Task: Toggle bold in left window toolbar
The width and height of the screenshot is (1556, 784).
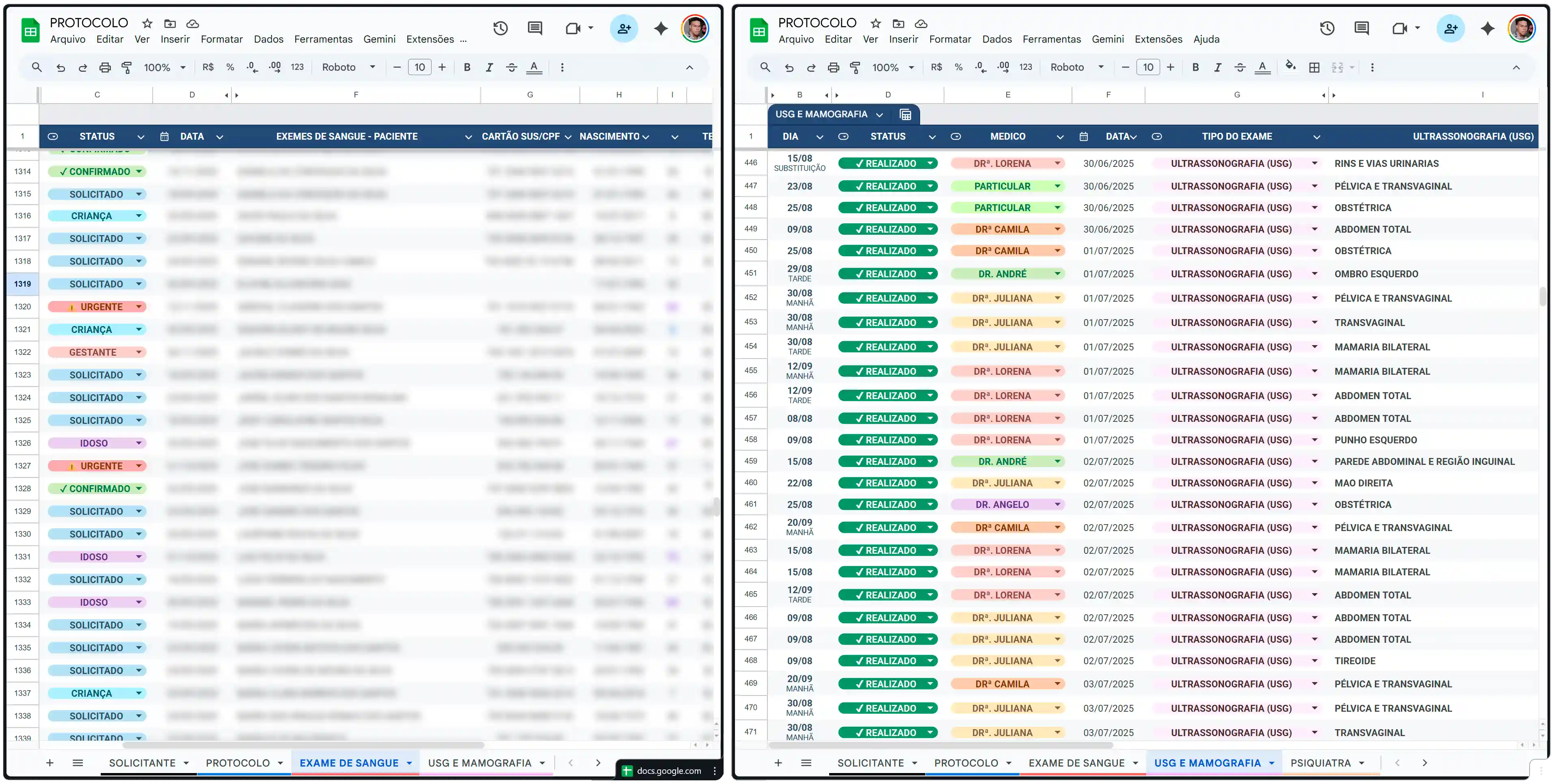Action: click(467, 67)
